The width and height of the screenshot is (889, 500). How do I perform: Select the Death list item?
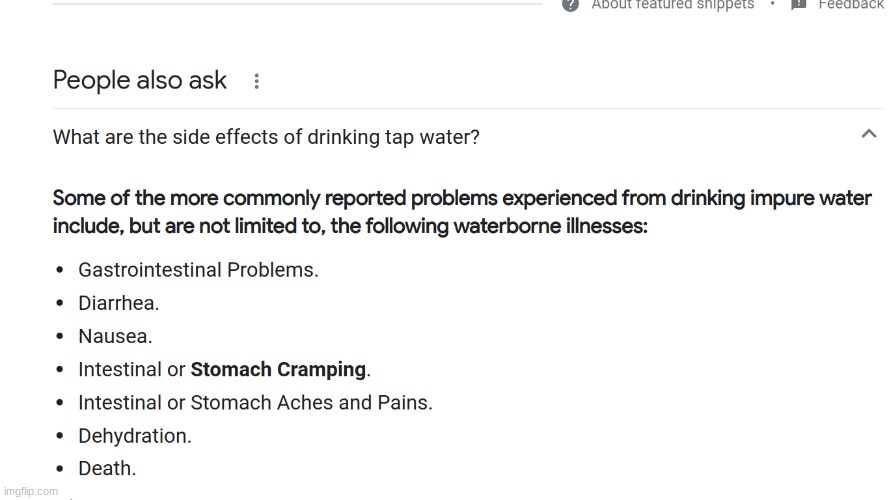107,469
